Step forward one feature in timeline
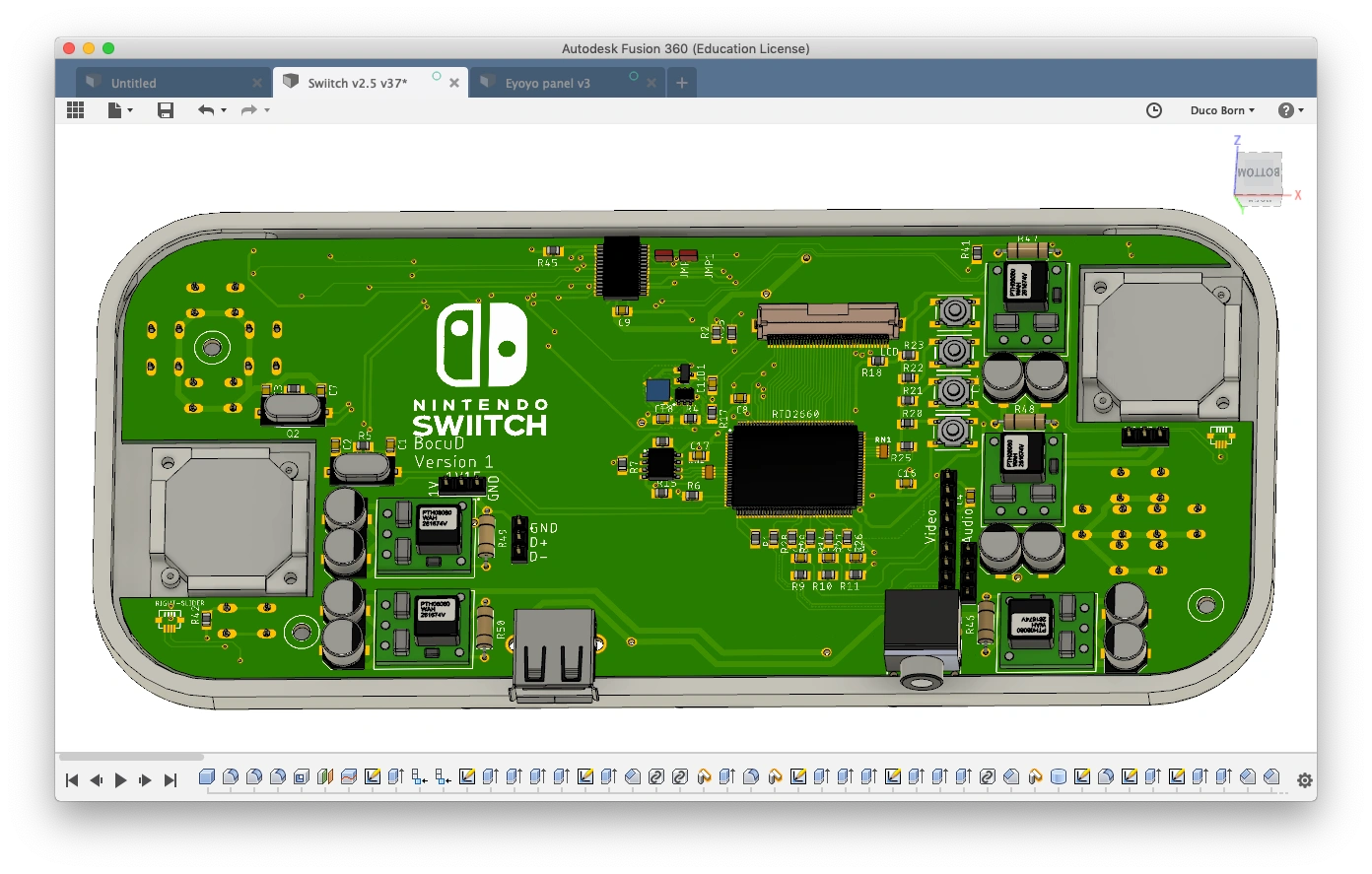This screenshot has height=874, width=1372. click(x=145, y=780)
